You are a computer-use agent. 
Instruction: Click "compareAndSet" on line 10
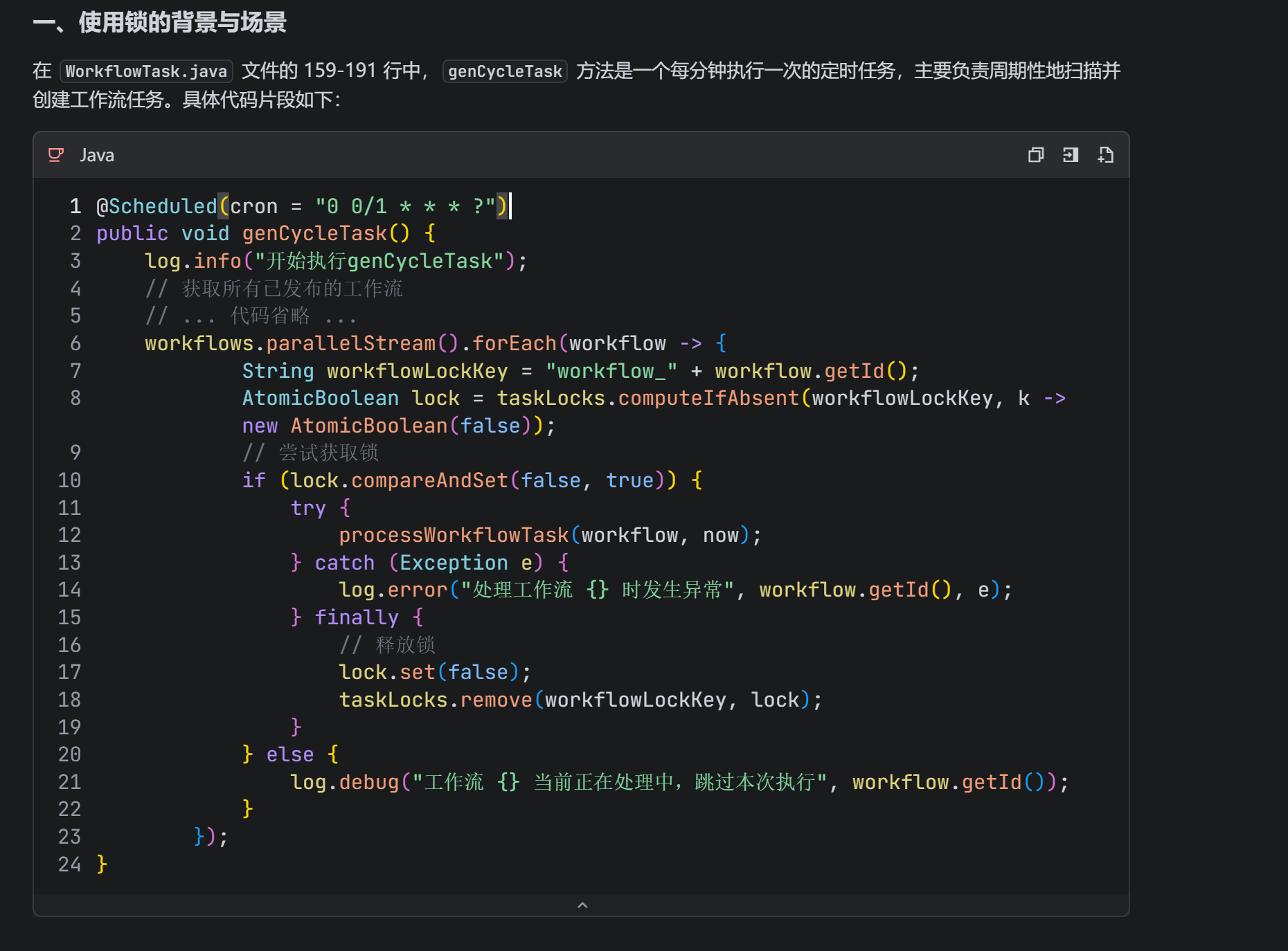(429, 480)
